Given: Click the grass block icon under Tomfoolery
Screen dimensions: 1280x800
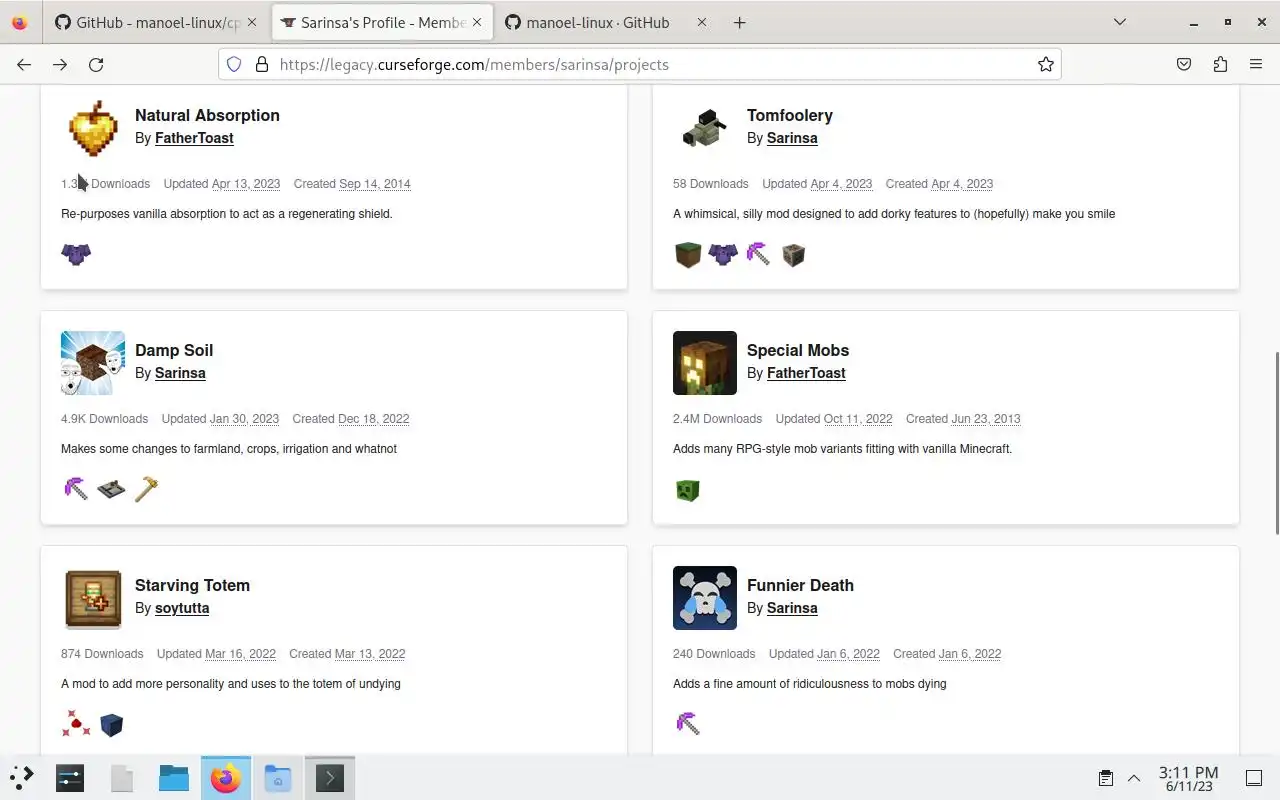Looking at the screenshot, I should pos(688,254).
